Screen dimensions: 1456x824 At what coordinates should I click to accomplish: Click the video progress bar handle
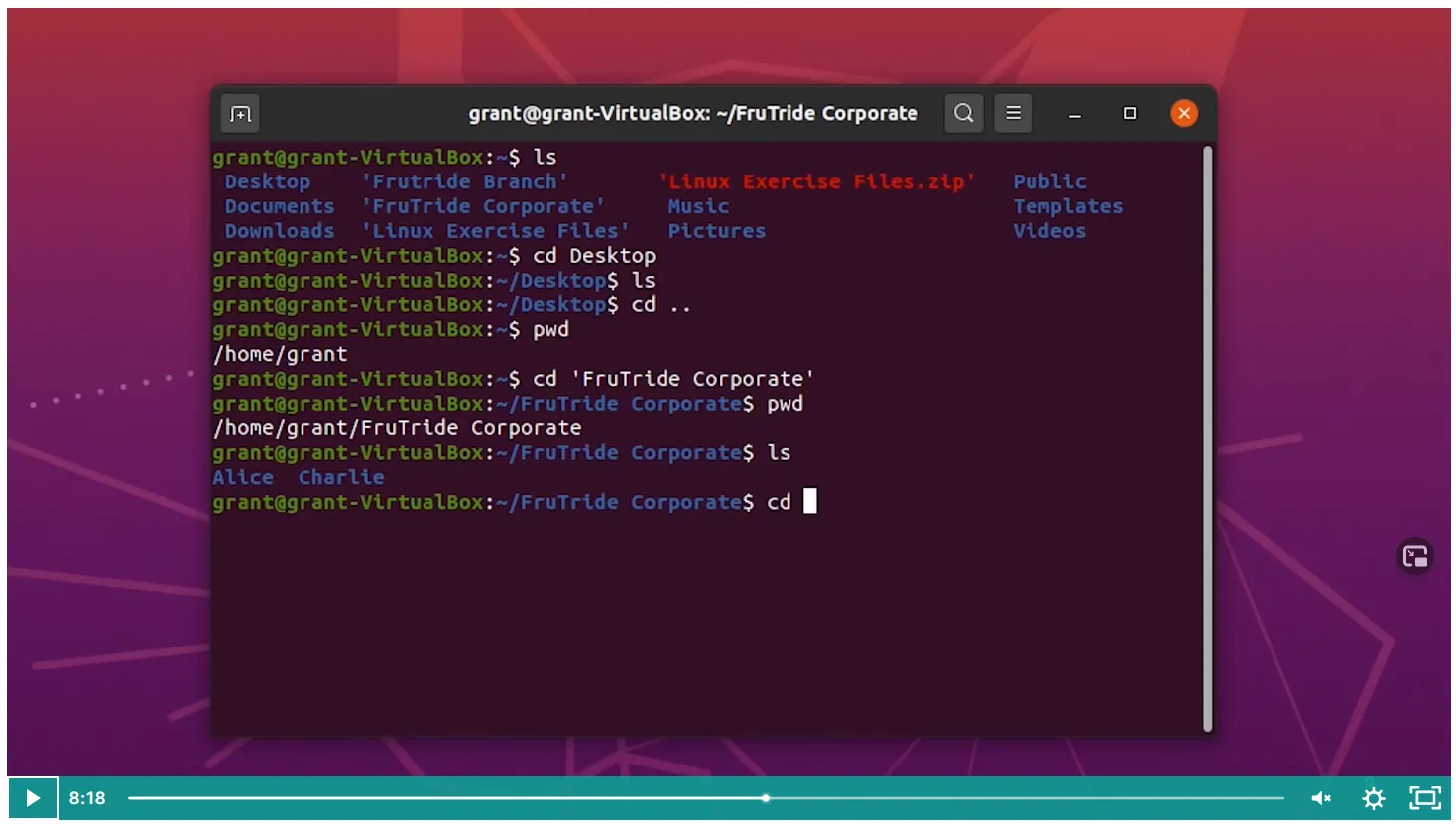pyautogui.click(x=766, y=798)
